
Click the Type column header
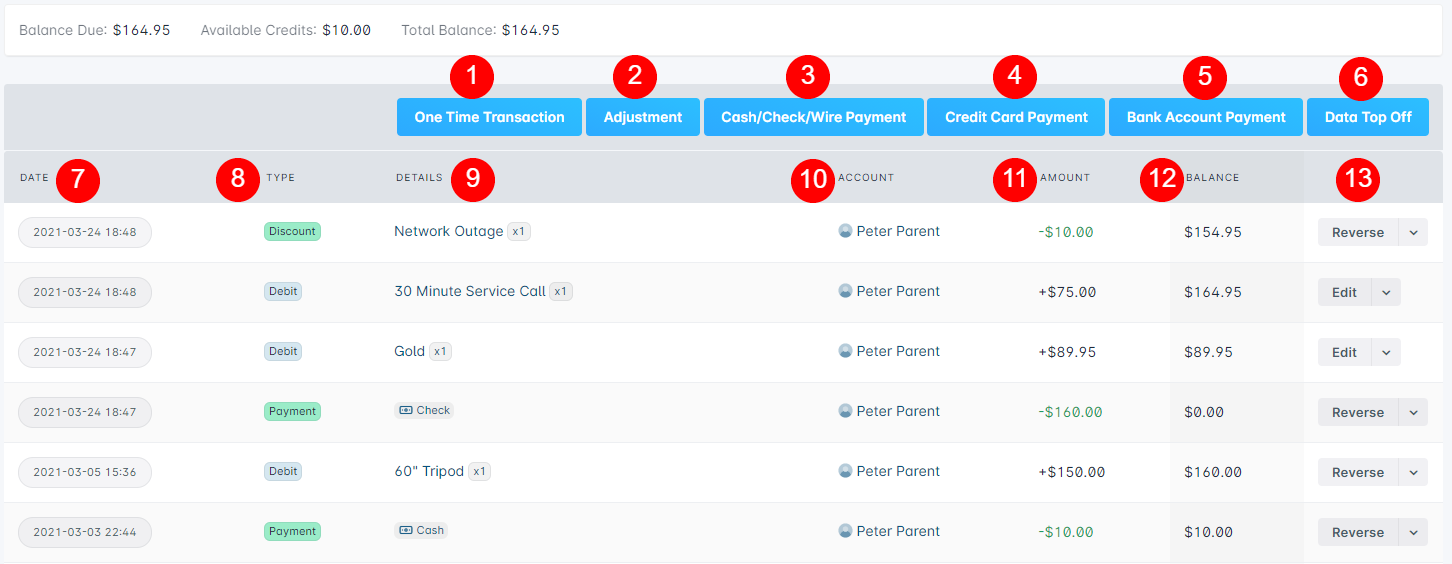tap(280, 178)
